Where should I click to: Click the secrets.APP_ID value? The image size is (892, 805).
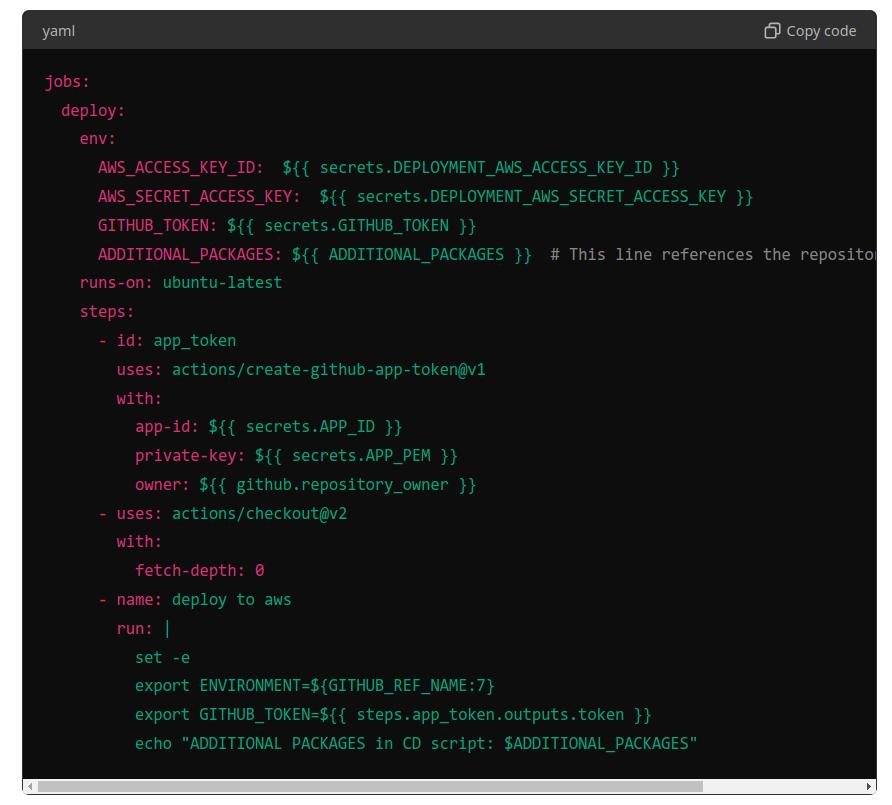click(x=310, y=427)
